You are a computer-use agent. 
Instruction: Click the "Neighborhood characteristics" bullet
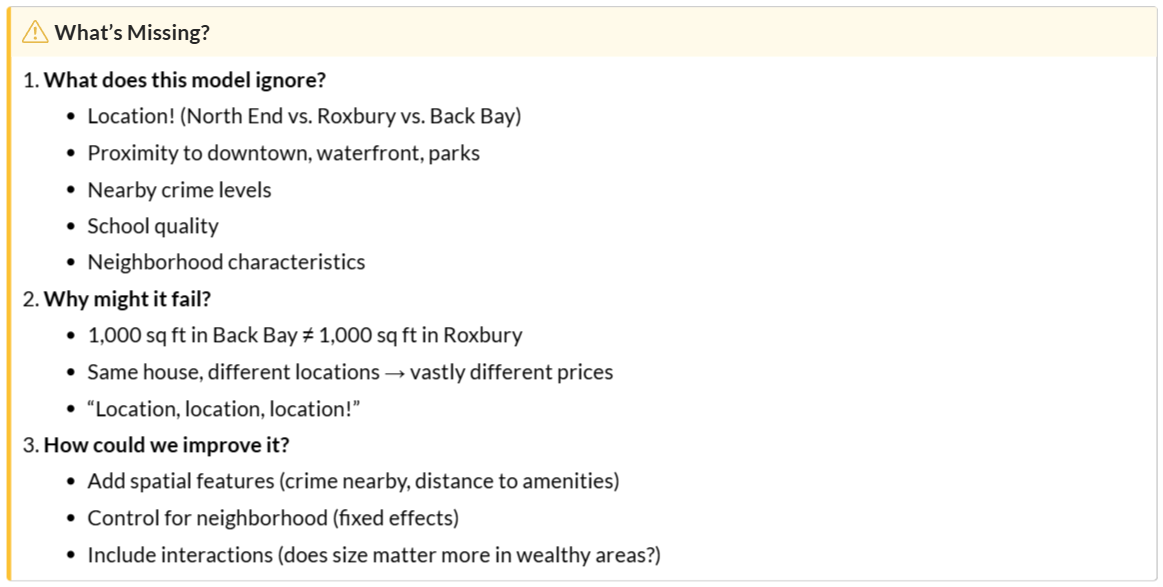click(x=226, y=262)
